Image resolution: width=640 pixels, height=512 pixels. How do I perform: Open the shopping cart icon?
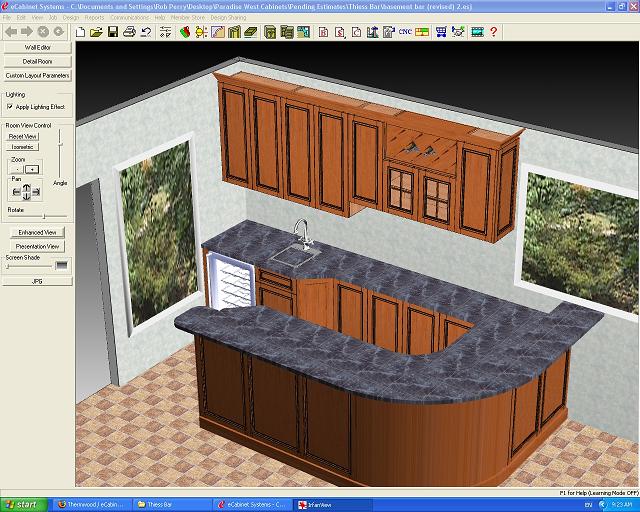pyautogui.click(x=441, y=32)
